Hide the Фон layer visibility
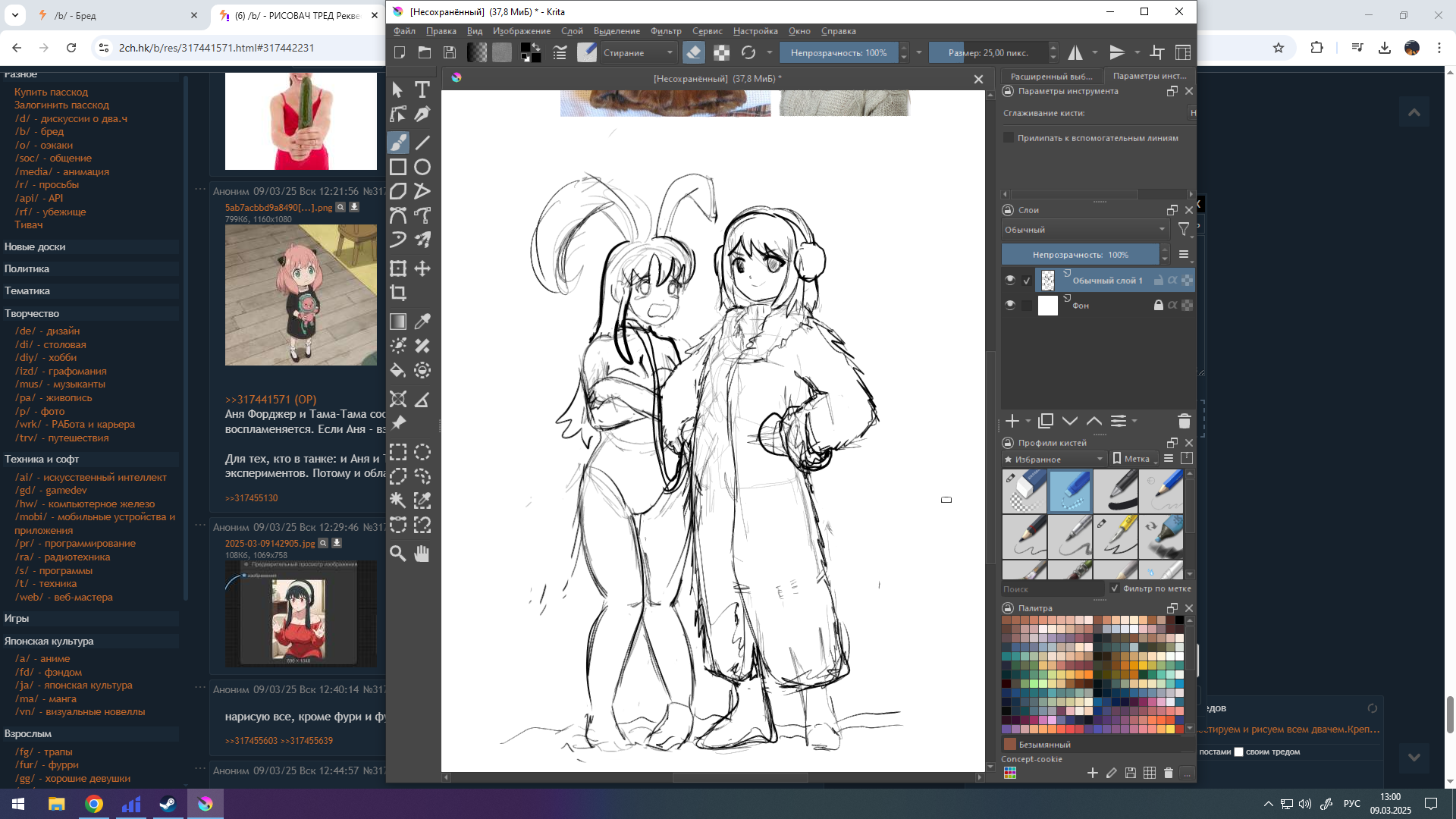Viewport: 1456px width, 819px height. (x=1009, y=305)
